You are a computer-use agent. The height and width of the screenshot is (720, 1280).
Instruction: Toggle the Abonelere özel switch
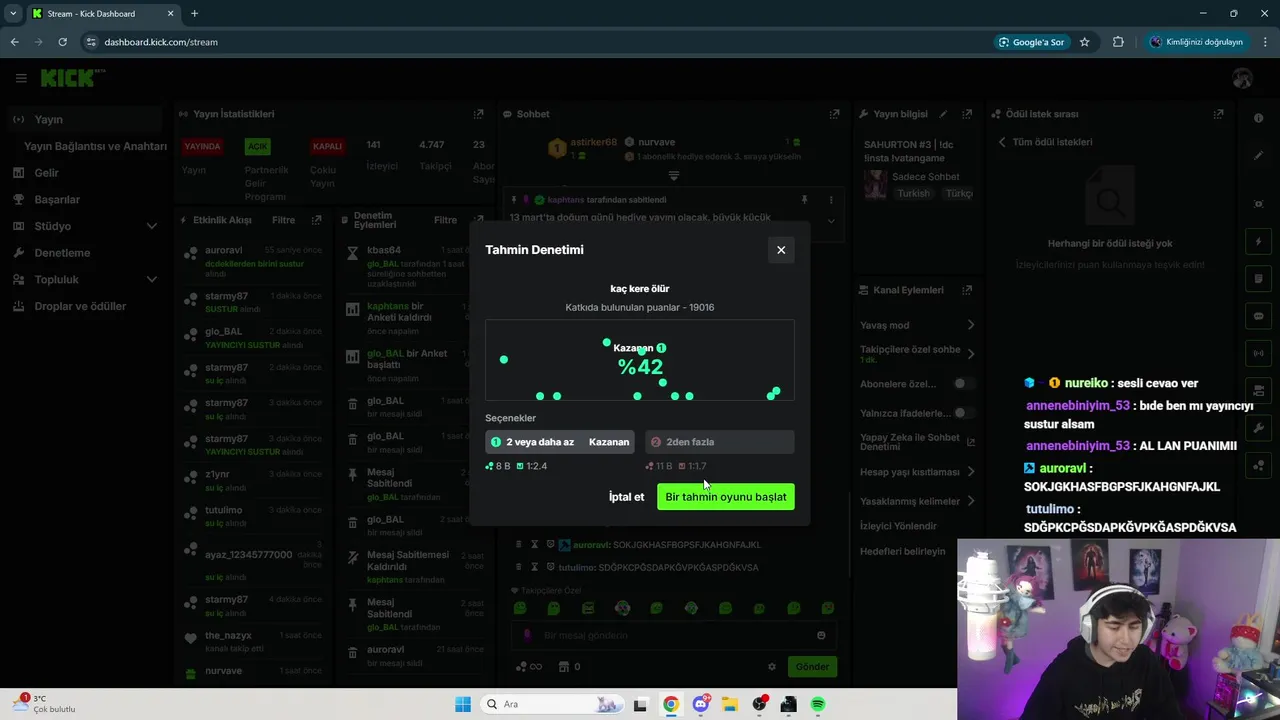click(963, 384)
